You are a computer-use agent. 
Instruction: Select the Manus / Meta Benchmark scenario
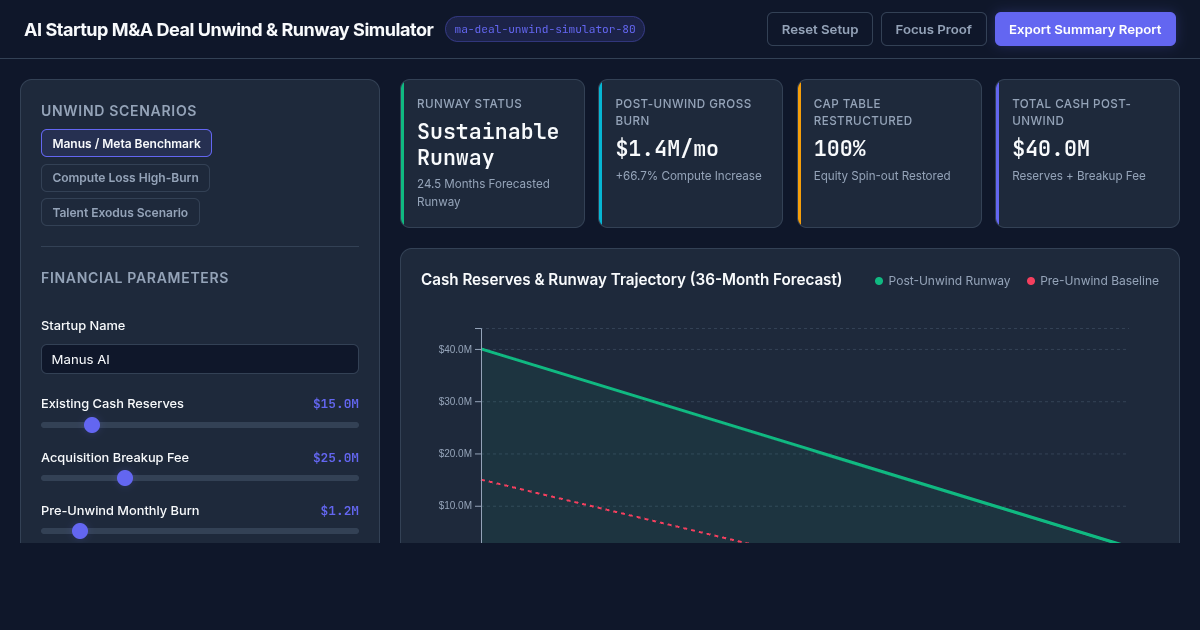pyautogui.click(x=126, y=143)
